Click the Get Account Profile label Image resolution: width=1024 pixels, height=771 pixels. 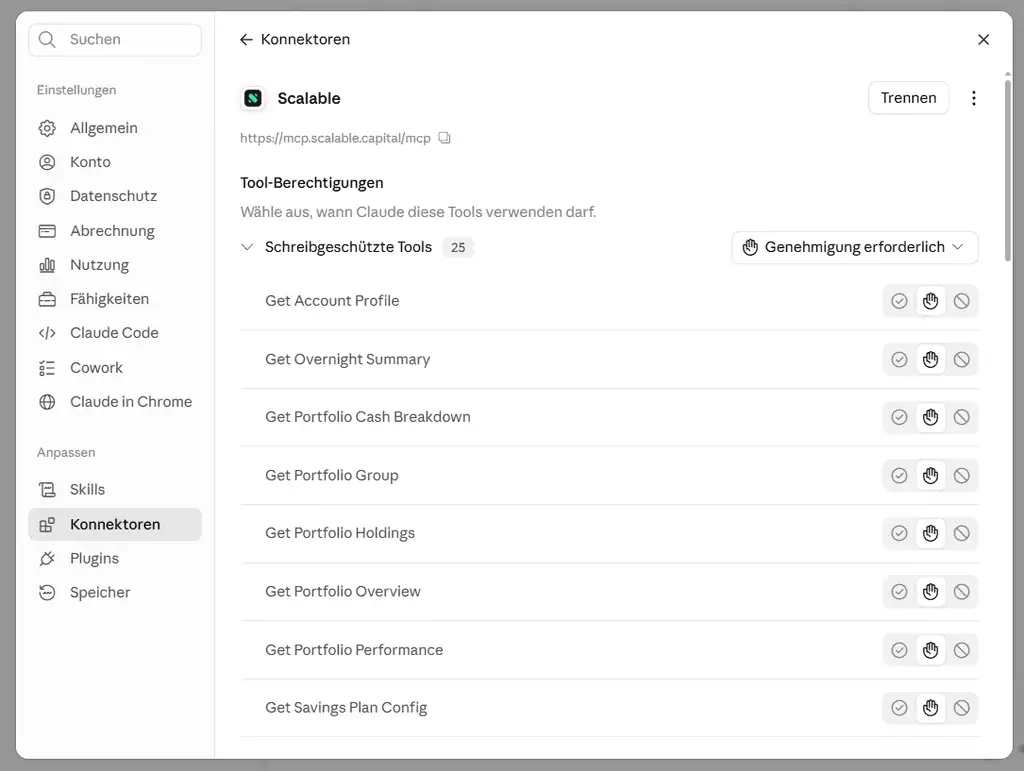[332, 301]
